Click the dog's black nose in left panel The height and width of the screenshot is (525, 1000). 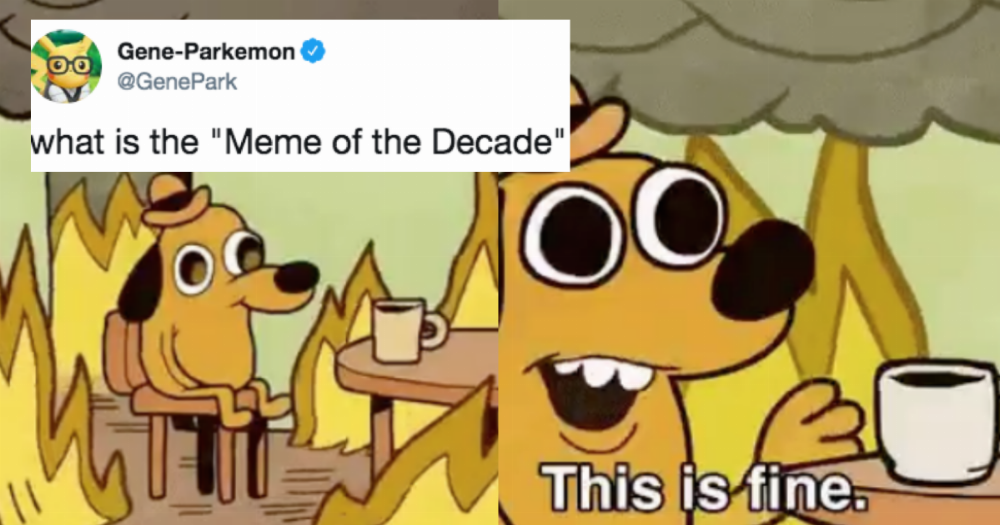coord(297,276)
